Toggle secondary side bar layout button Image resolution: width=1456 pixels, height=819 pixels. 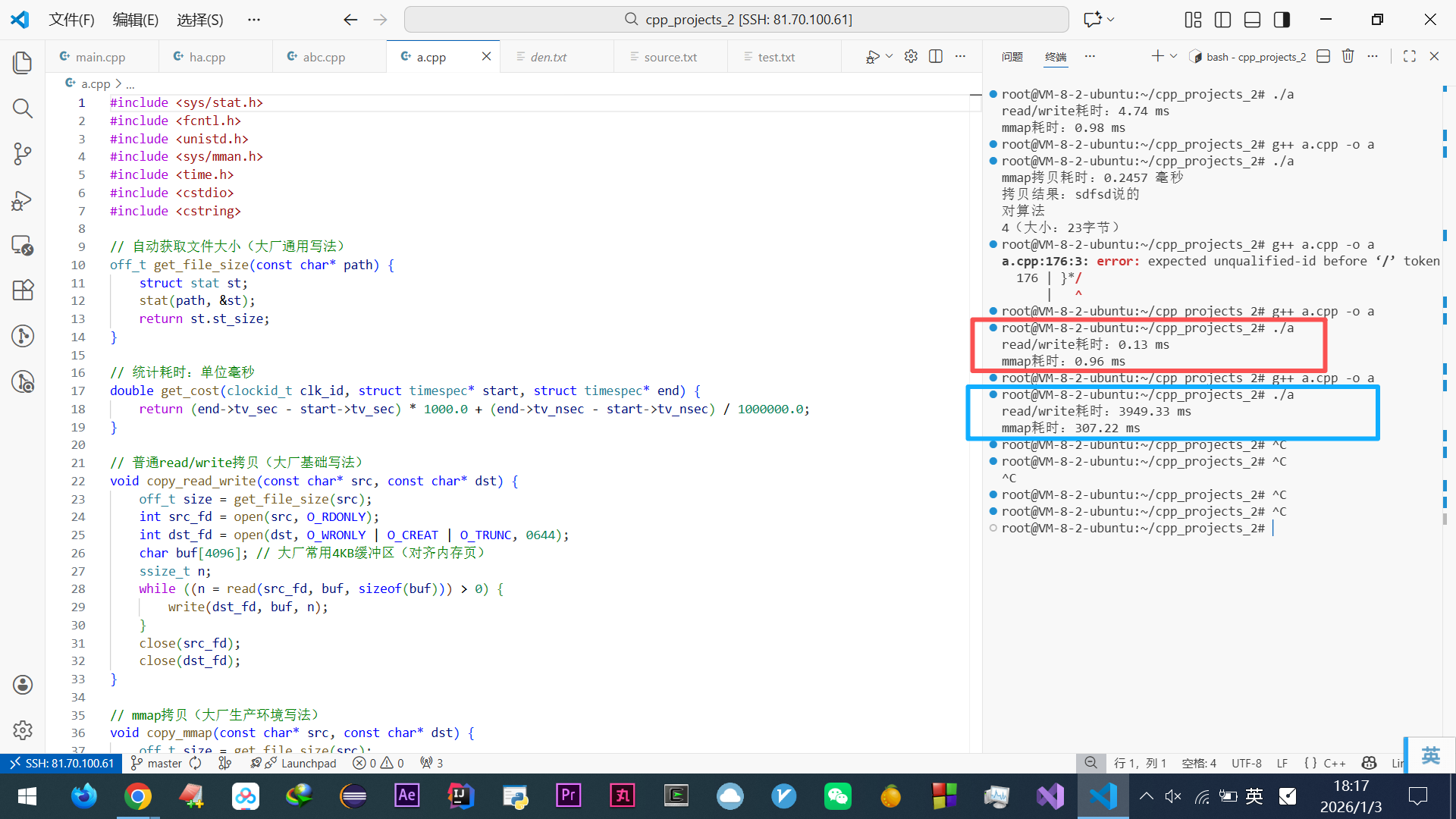(x=1282, y=20)
